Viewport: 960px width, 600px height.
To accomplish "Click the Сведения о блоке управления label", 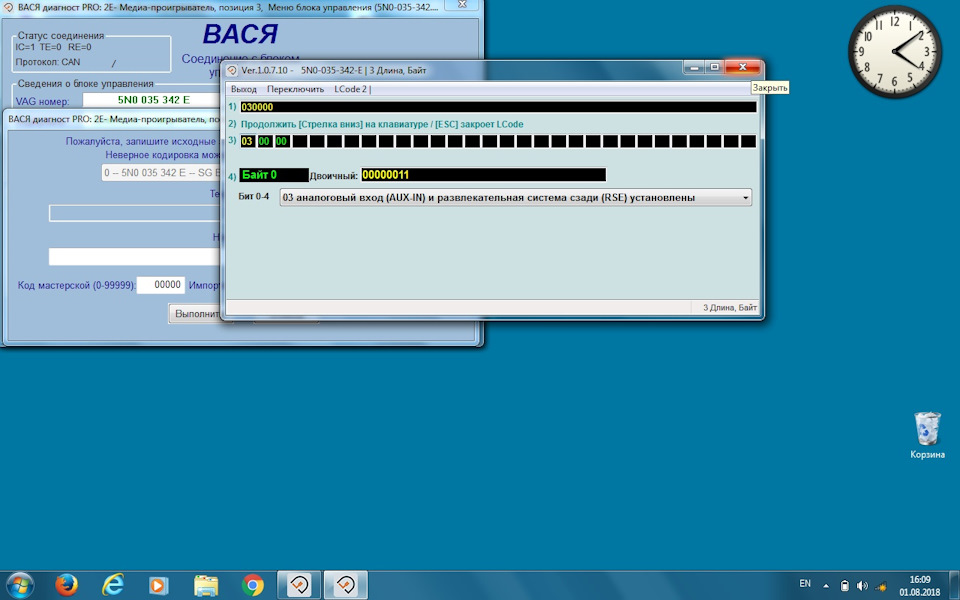I will [85, 84].
